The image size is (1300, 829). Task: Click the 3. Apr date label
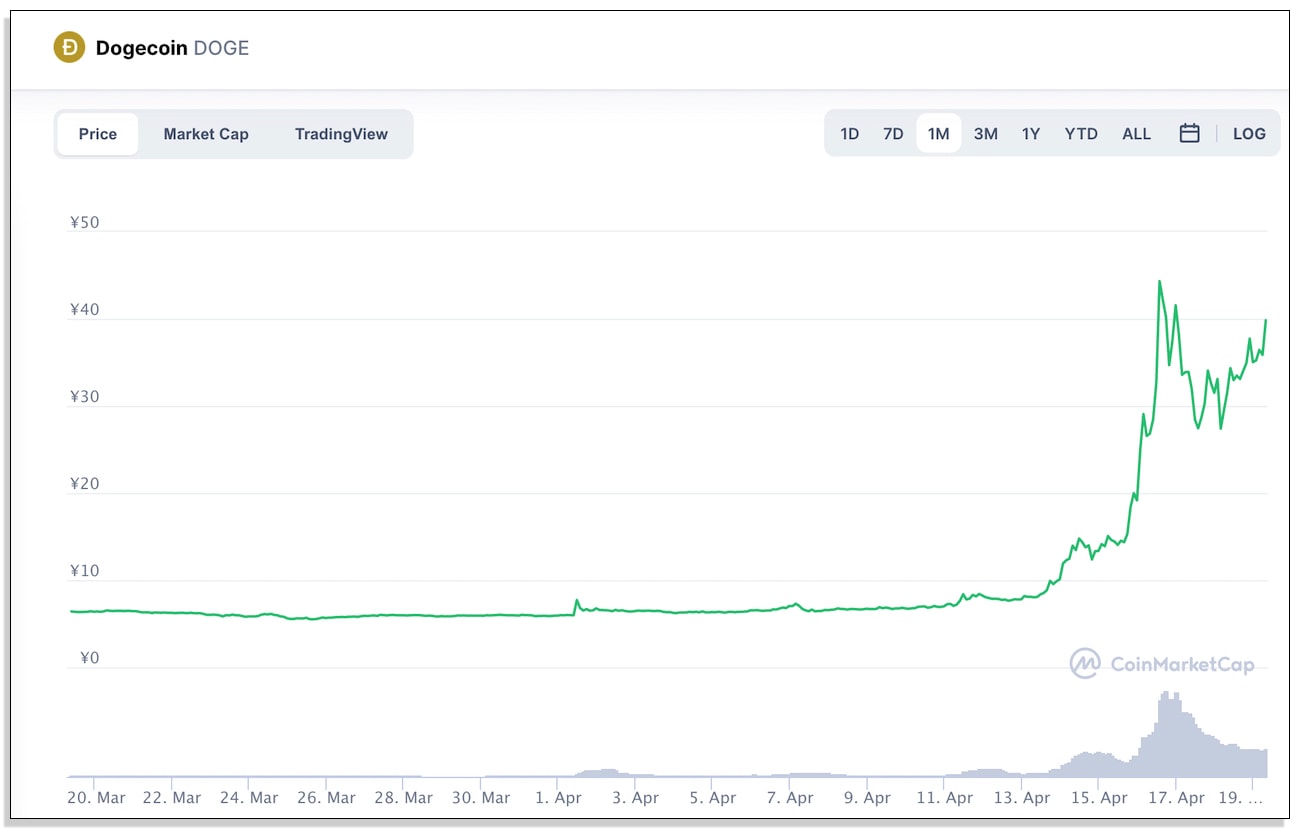[635, 798]
